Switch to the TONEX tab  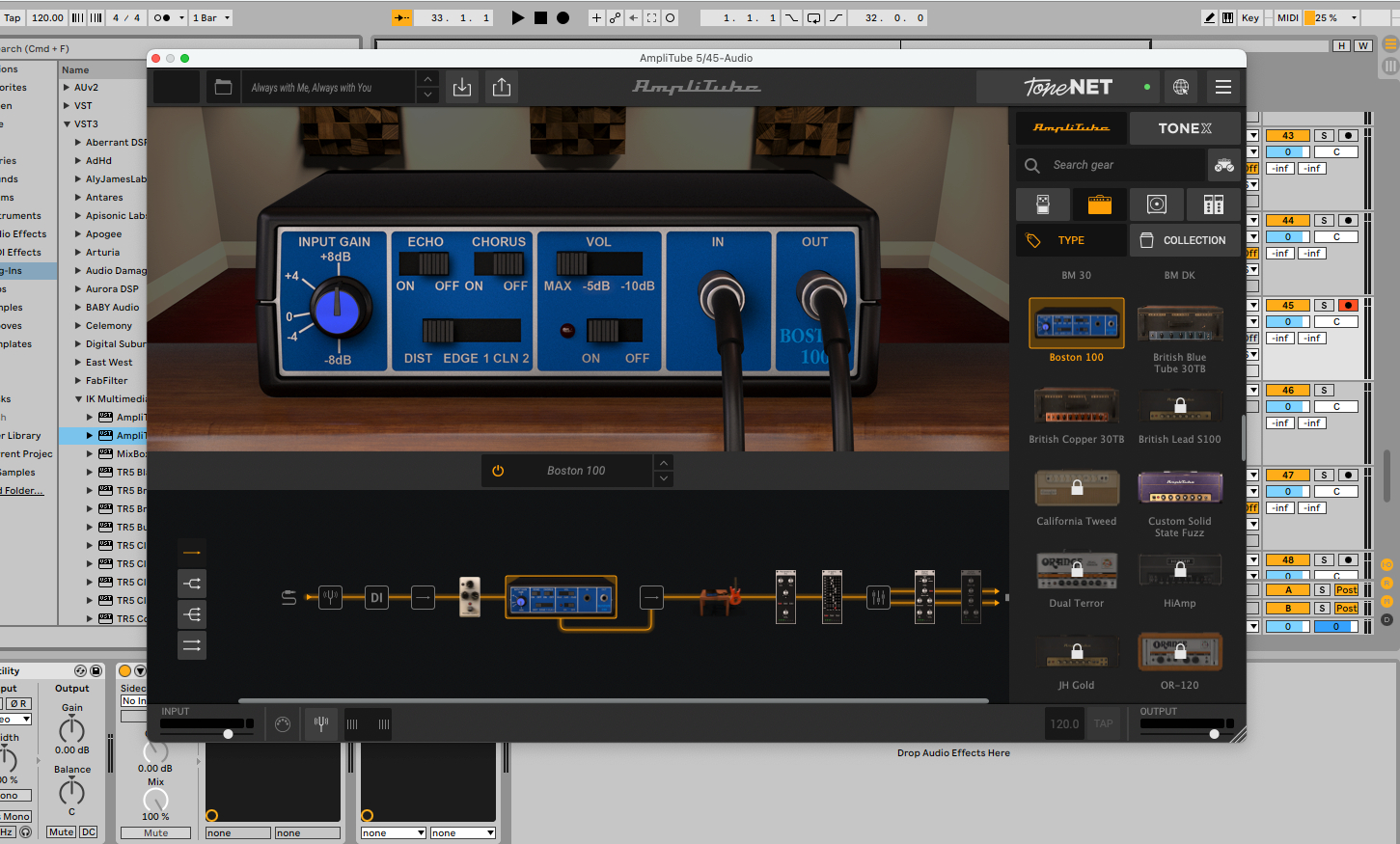click(x=1184, y=127)
